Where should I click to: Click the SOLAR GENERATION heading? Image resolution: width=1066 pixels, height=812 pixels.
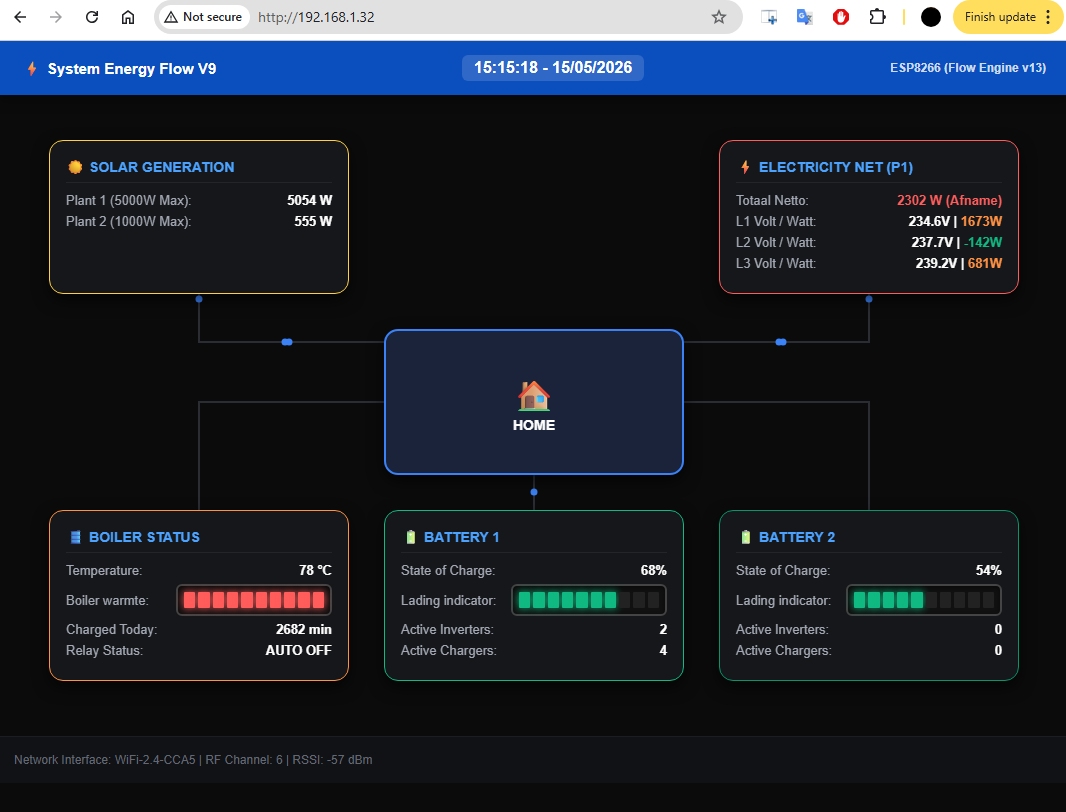click(162, 167)
